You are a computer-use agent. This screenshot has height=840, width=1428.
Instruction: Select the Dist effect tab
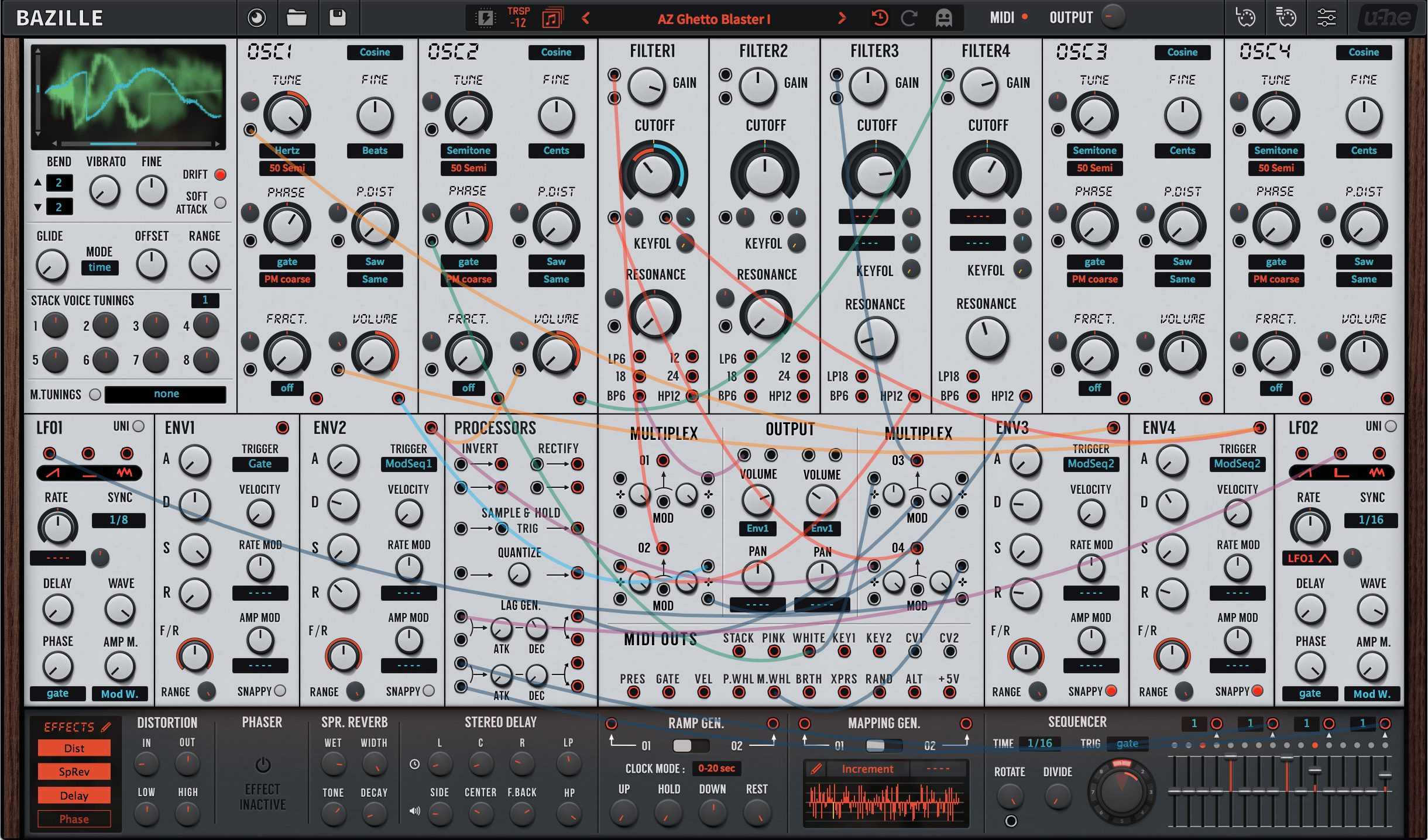point(74,748)
